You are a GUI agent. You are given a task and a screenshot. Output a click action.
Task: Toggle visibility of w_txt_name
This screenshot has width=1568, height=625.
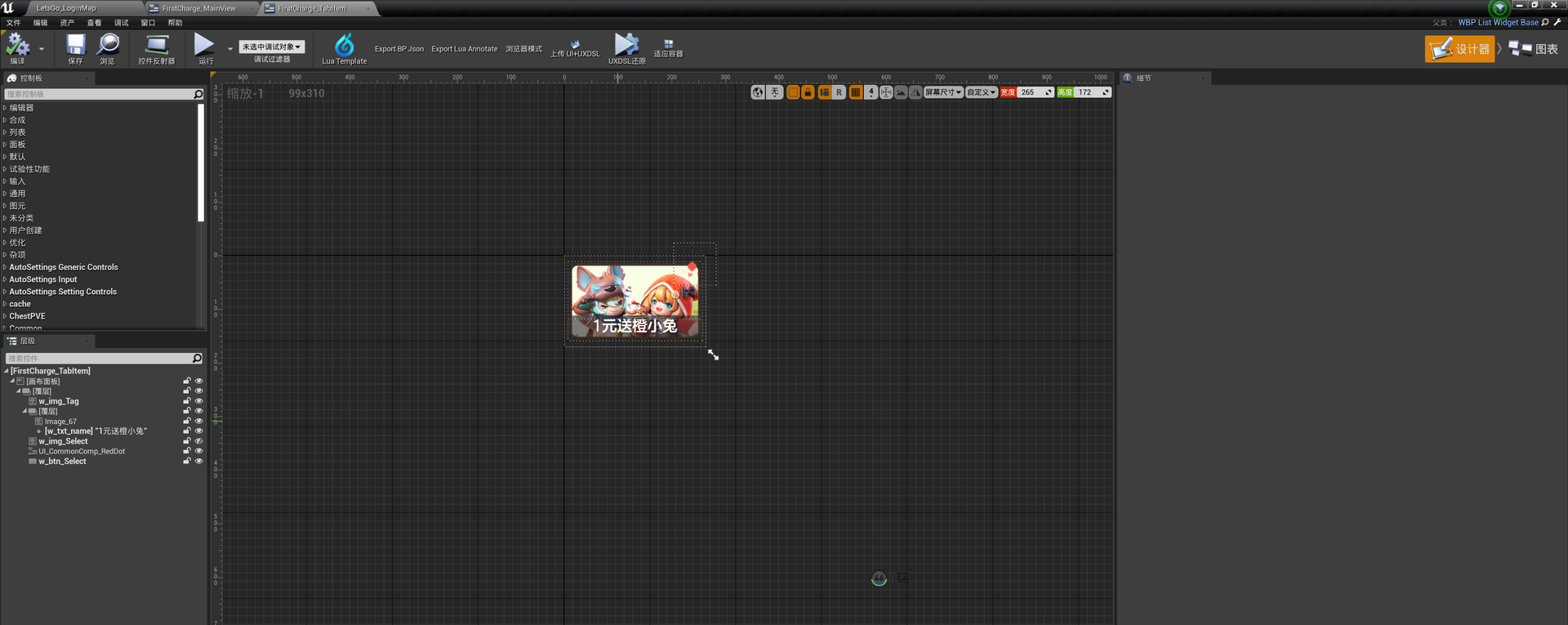(198, 431)
